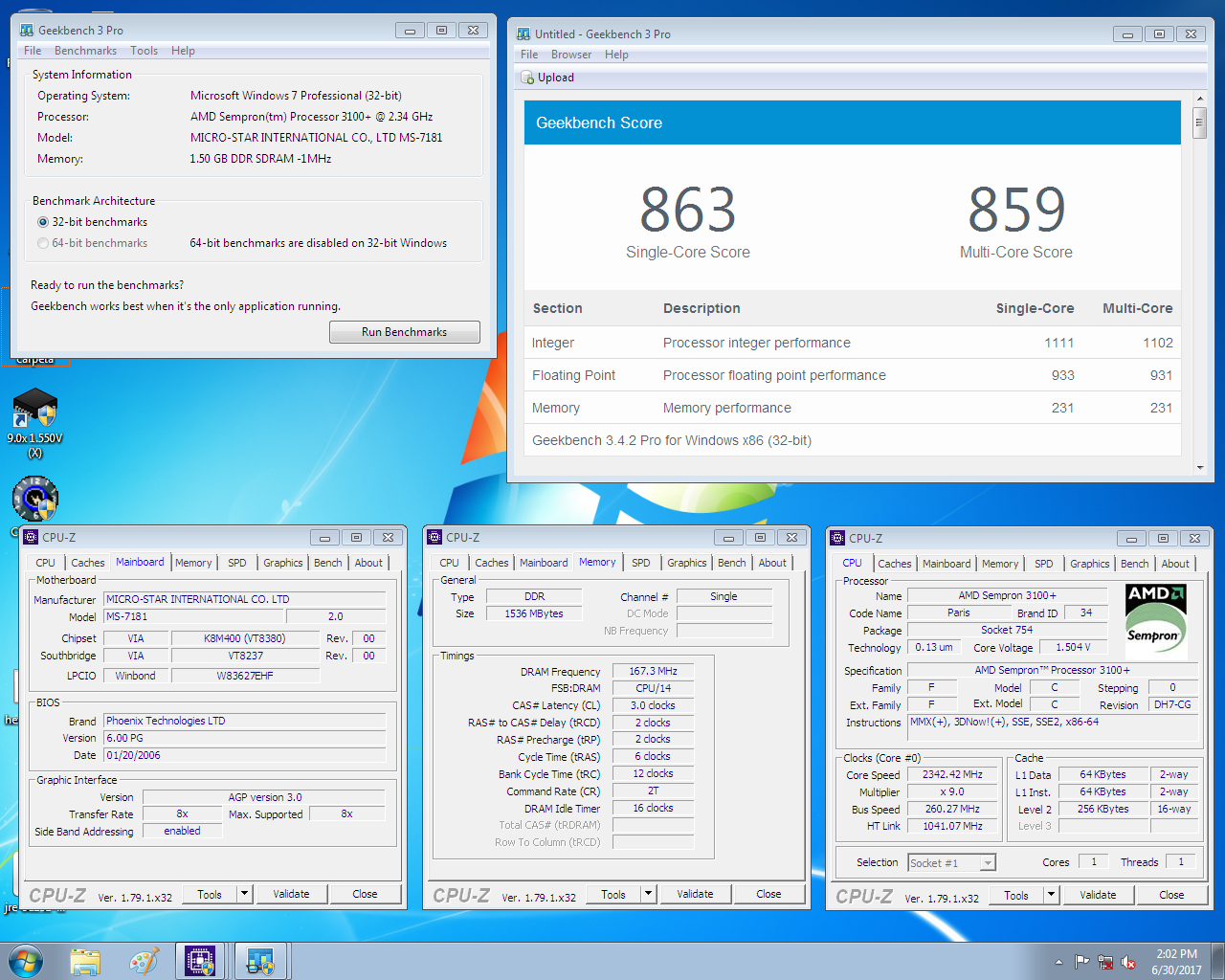The height and width of the screenshot is (980, 1225).
Task: Click the Geekbench 3 Pro title bar icon
Action: 27,31
